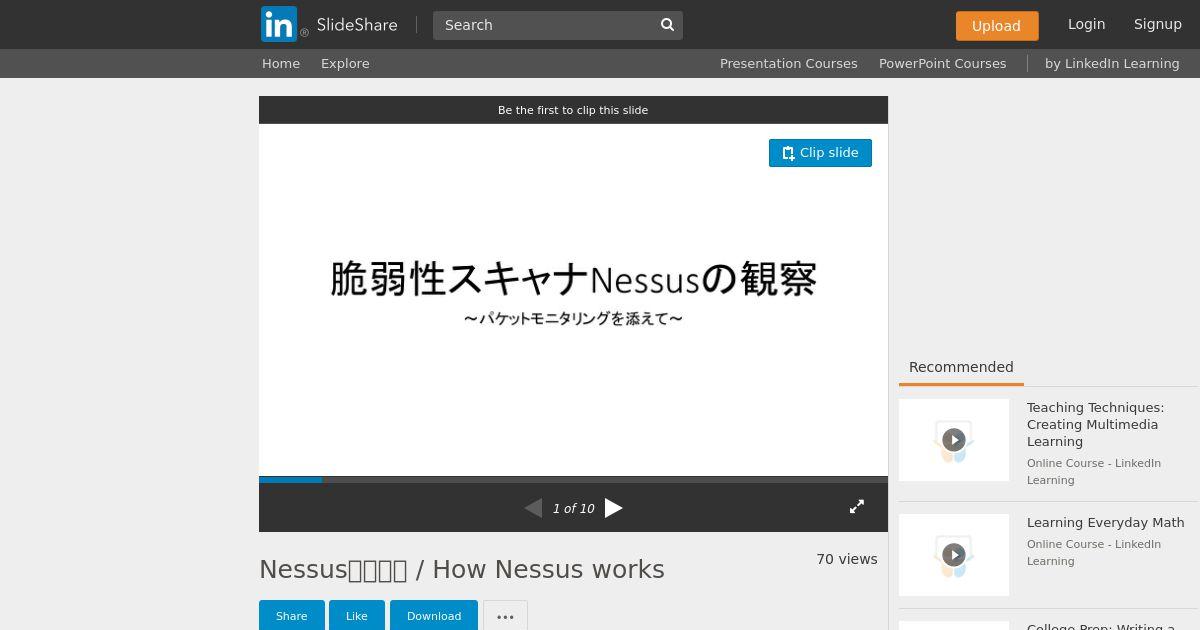Click the orange Upload button
This screenshot has width=1200, height=630.
997,26
